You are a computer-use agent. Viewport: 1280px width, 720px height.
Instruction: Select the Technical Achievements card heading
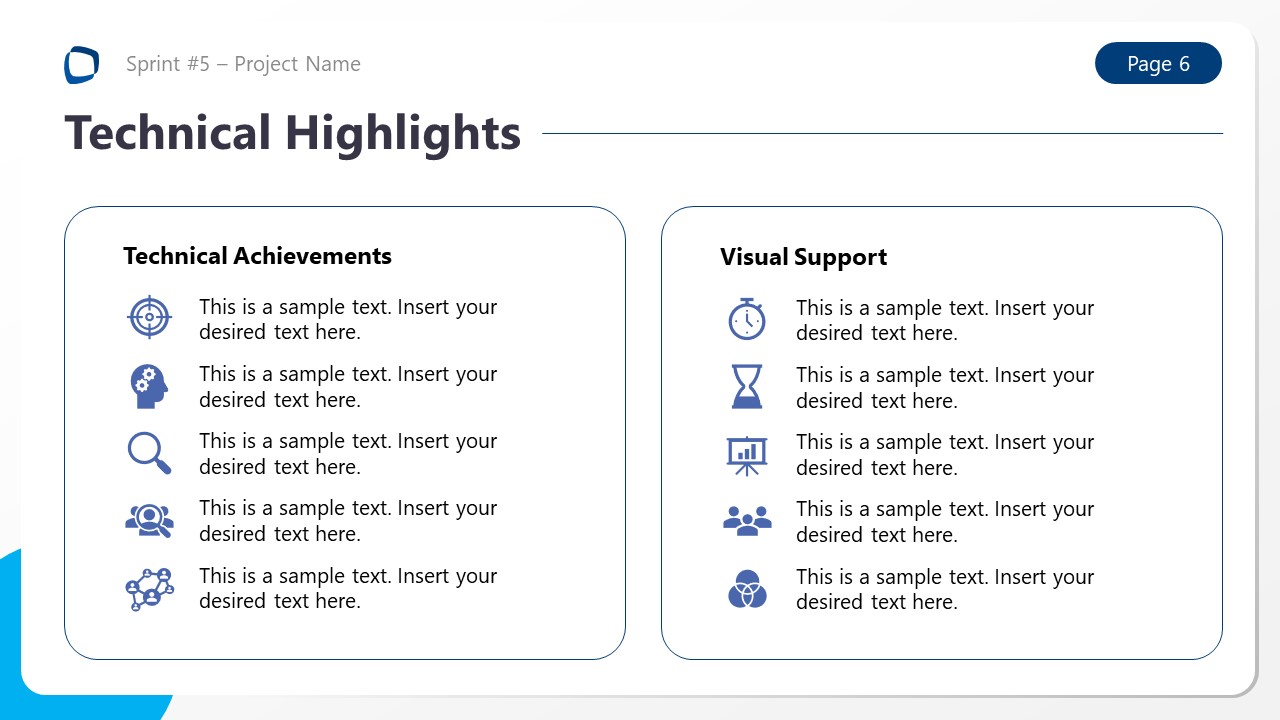point(257,256)
